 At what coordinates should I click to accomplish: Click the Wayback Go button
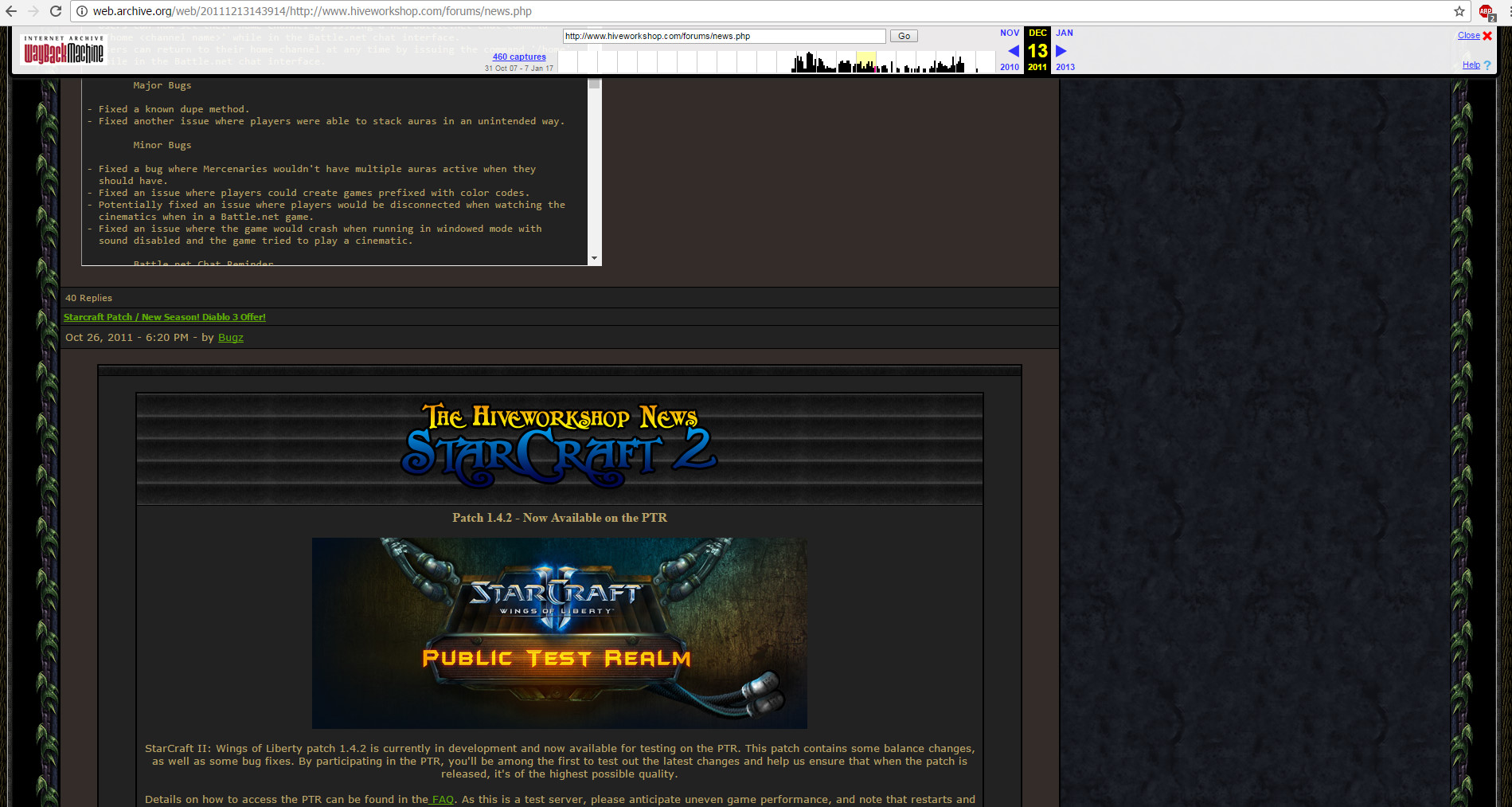(904, 36)
